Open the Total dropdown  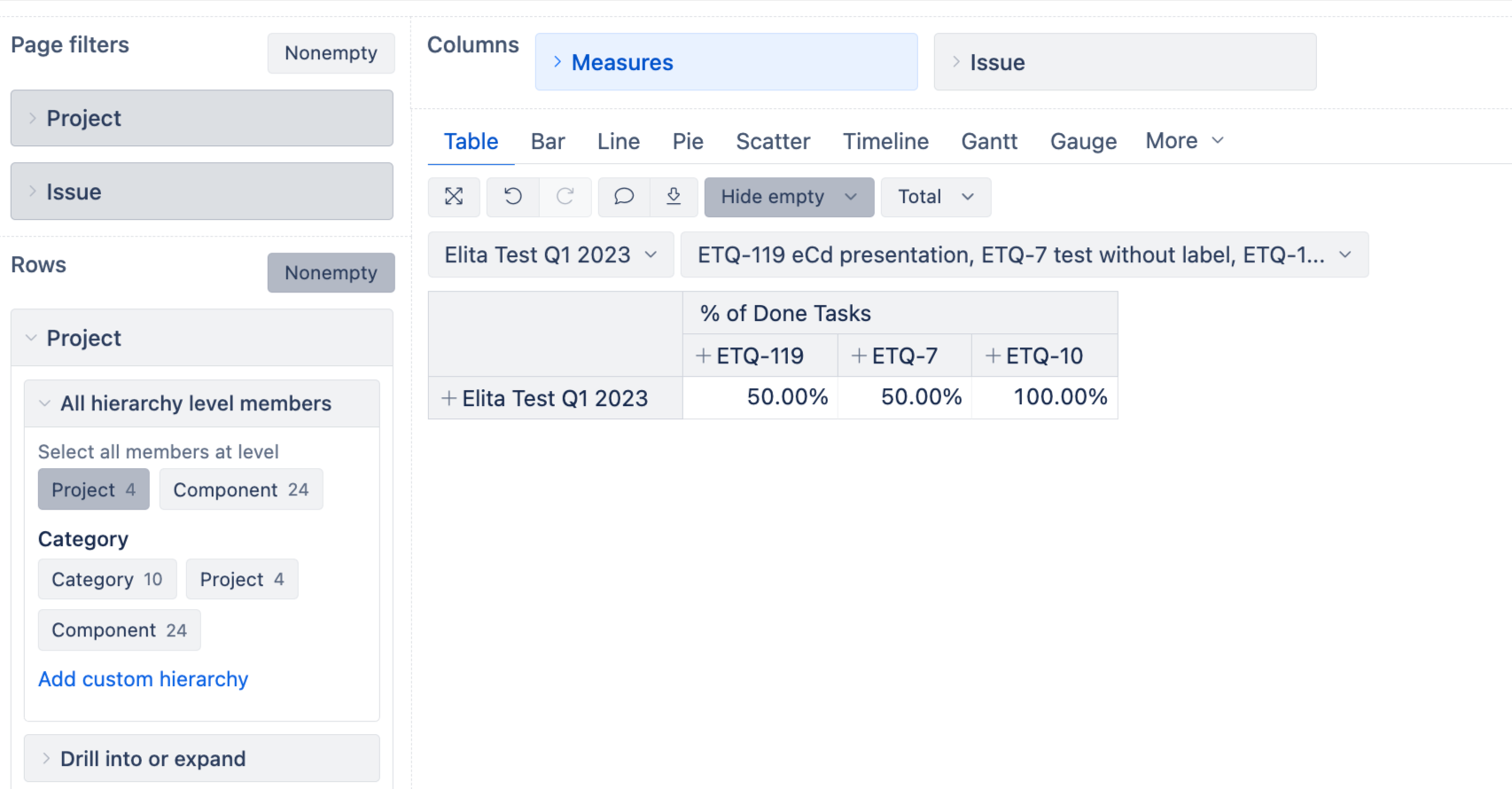pos(935,197)
